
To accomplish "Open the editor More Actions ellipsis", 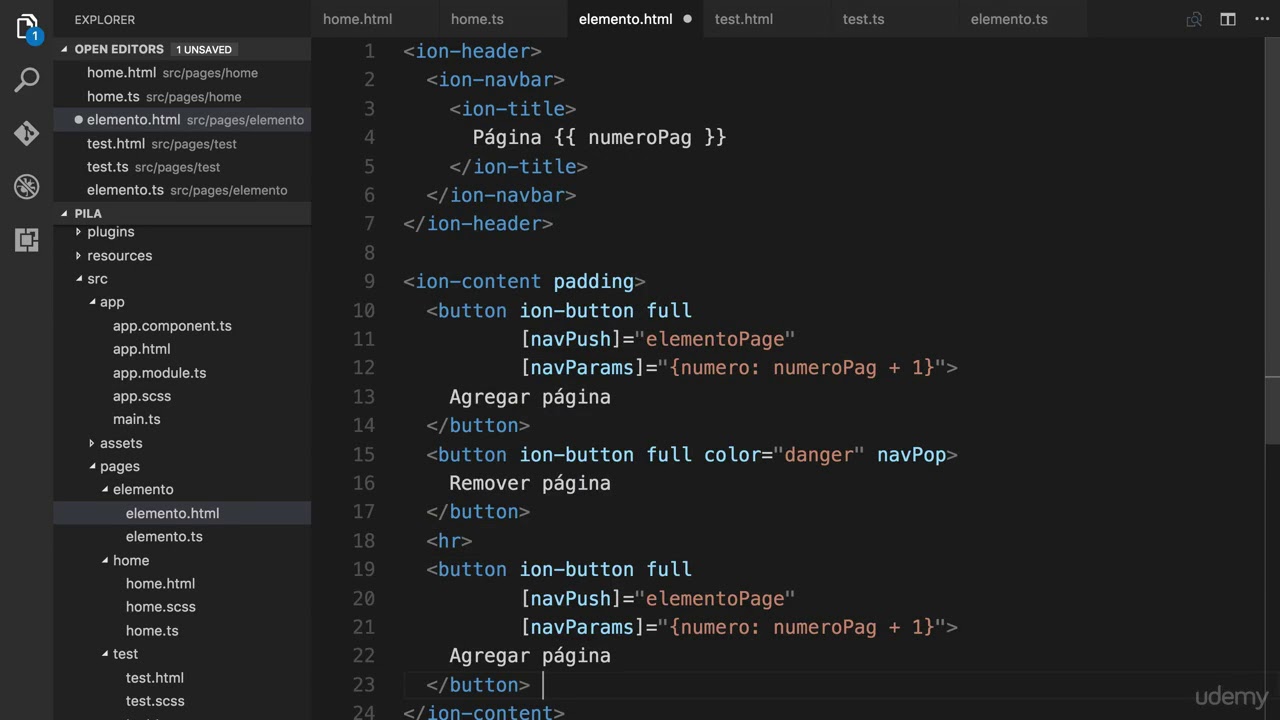I will point(1260,19).
